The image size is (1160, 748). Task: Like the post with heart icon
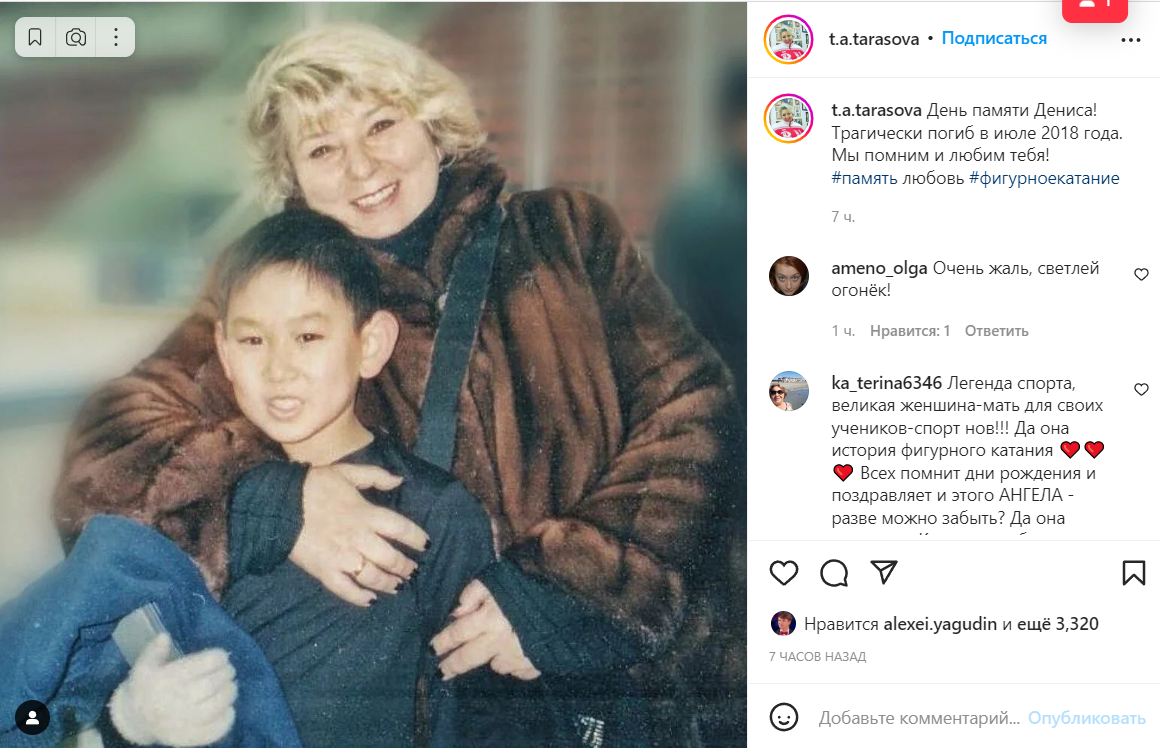pyautogui.click(x=783, y=573)
